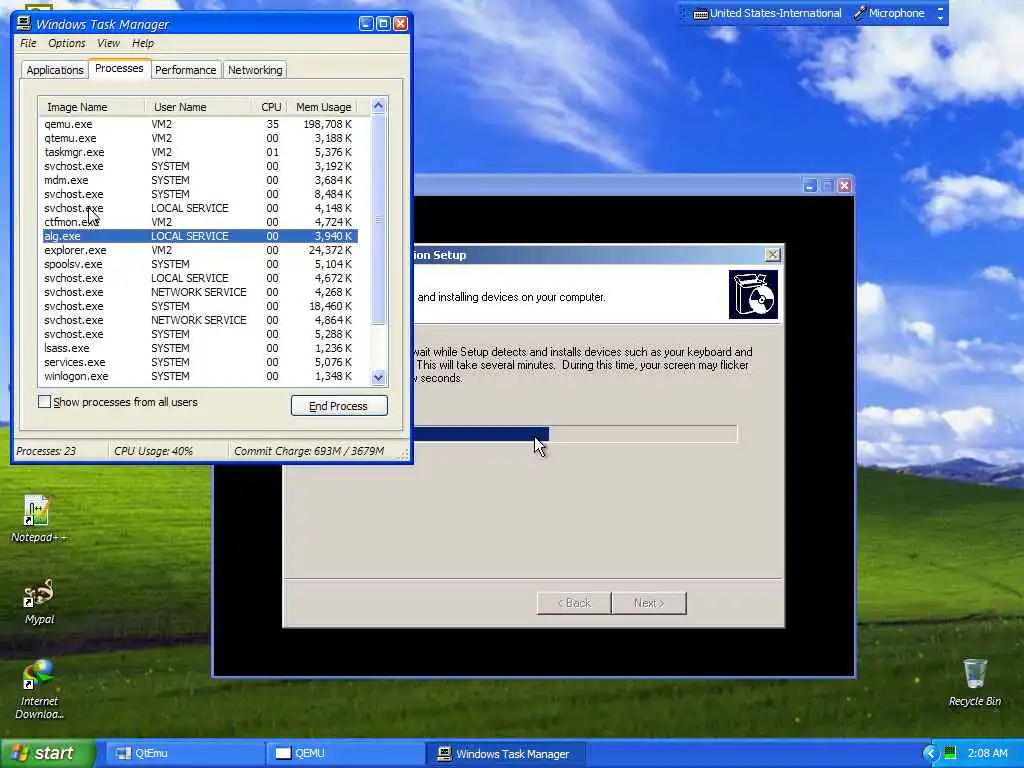Click the End Process button
1024x768 pixels.
(x=339, y=406)
